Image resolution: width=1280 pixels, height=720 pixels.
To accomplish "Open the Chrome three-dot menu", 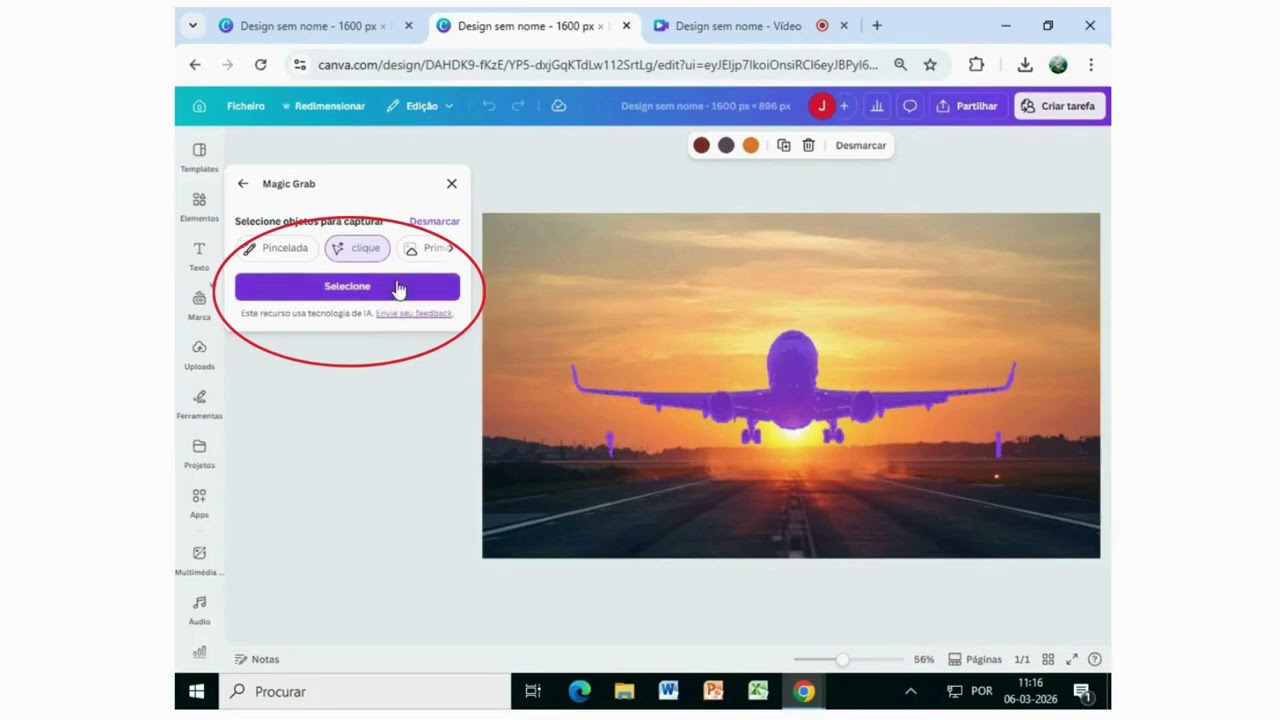I will point(1091,65).
